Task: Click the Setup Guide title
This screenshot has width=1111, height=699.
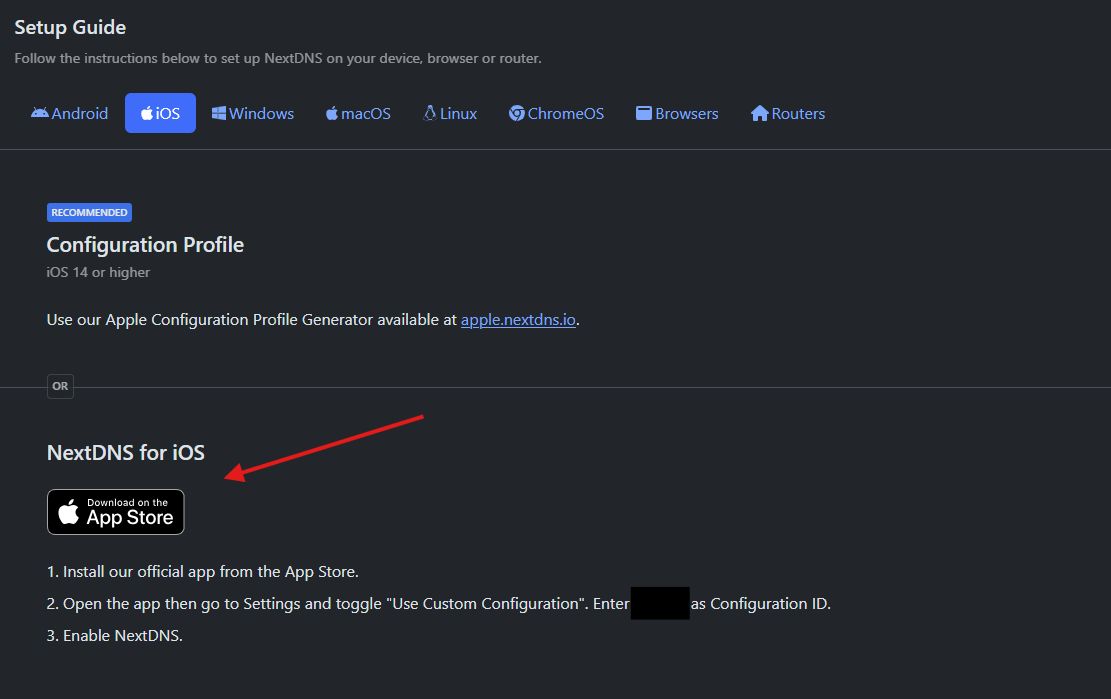Action: pyautogui.click(x=70, y=27)
